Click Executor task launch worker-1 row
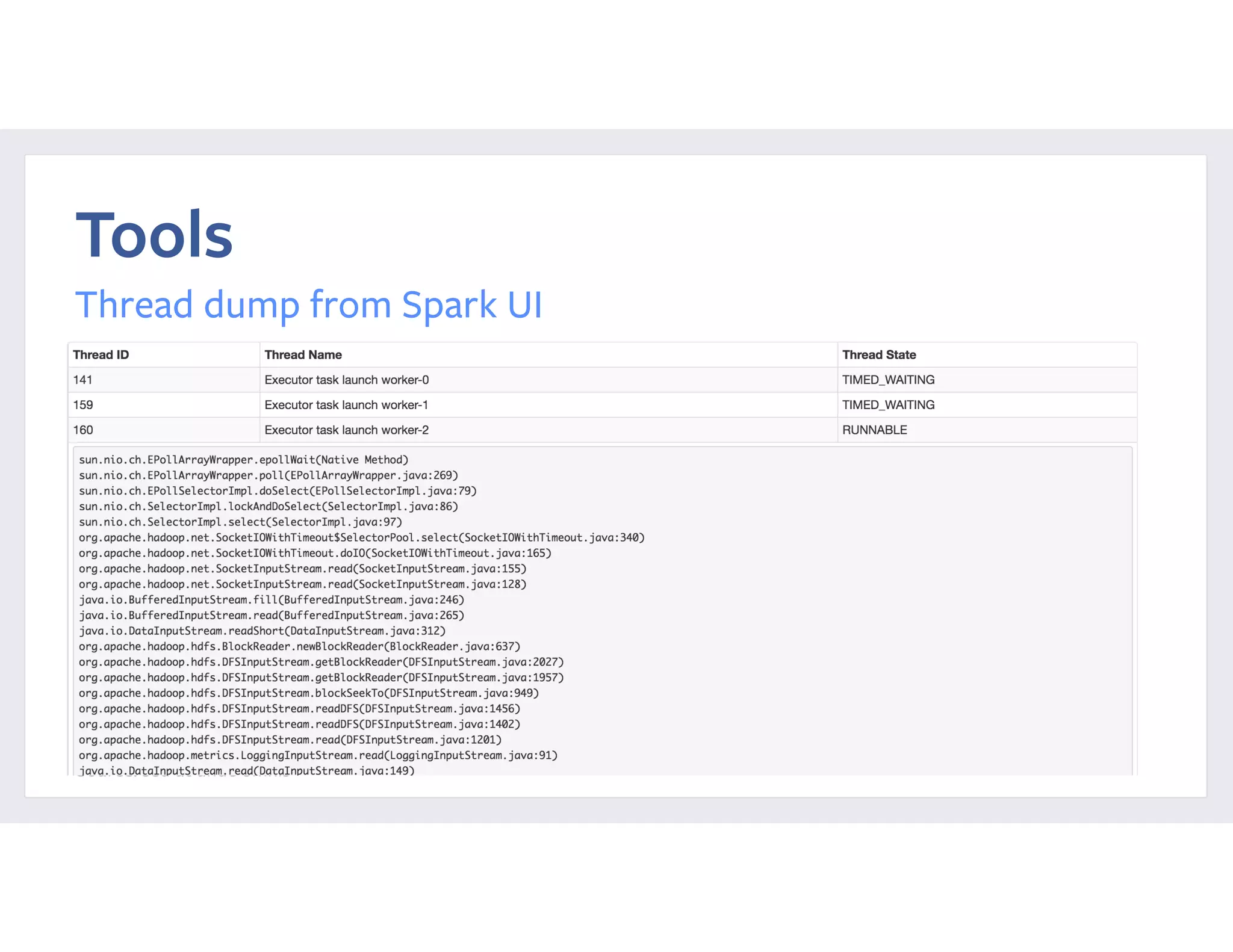The image size is (1233, 952). coord(603,405)
